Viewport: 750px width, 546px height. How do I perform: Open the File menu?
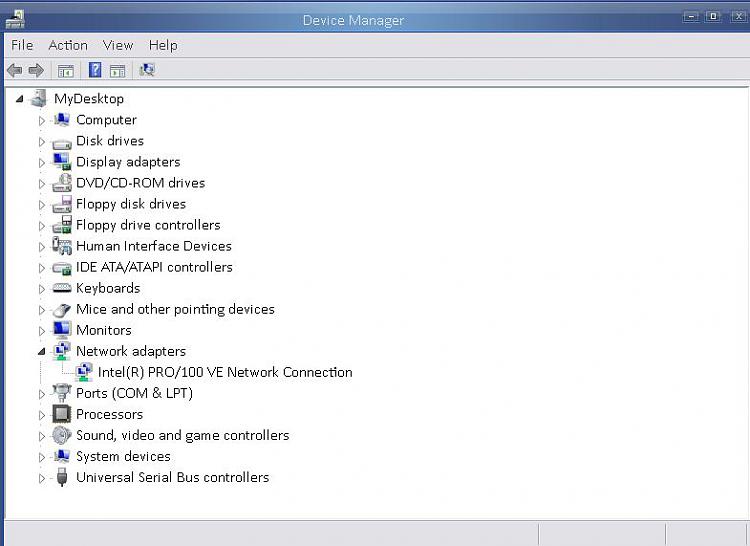22,45
